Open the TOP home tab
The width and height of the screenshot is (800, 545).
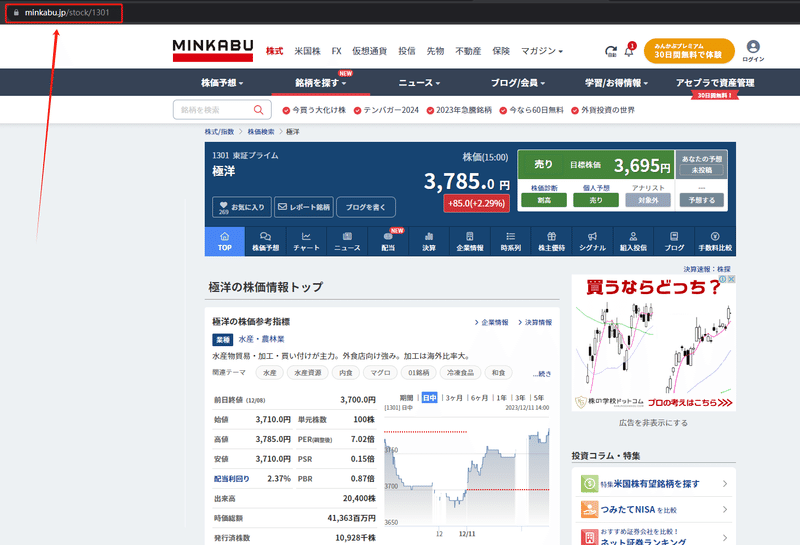pyautogui.click(x=224, y=241)
